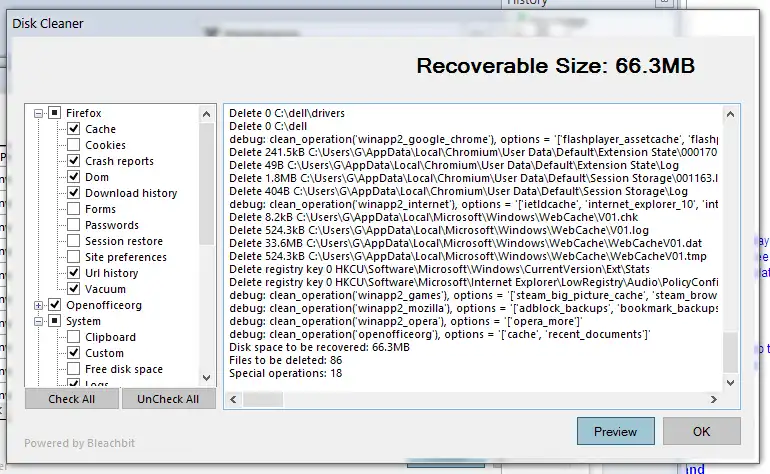Viewport: 770px width, 474px height.
Task: Click the log panel vertical scrollbar thumb
Action: coord(730,352)
